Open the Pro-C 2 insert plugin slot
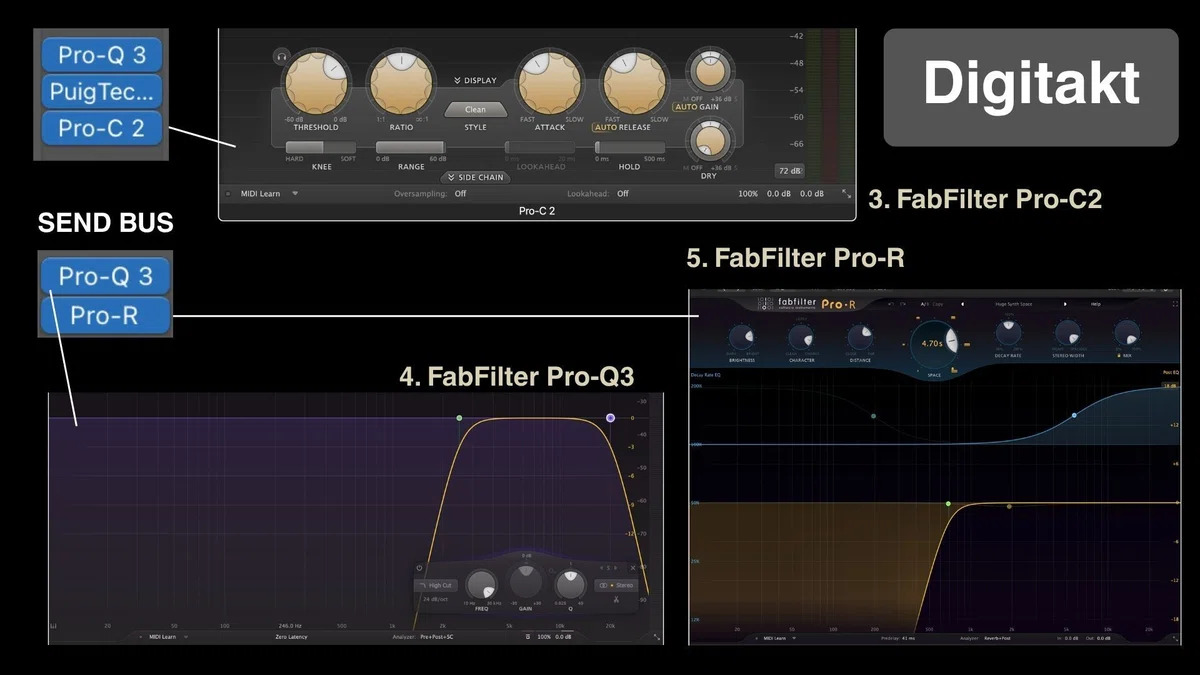This screenshot has width=1200, height=675. click(102, 129)
